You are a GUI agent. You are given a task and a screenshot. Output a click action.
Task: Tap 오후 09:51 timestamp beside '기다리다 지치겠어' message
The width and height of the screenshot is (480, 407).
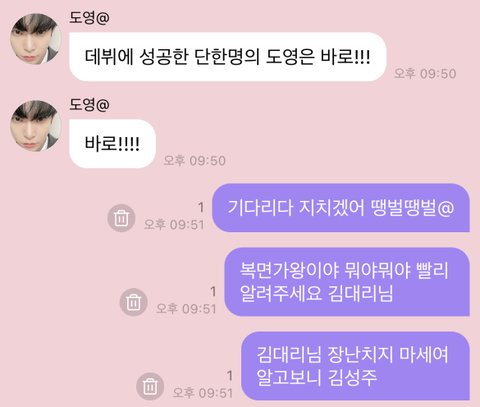click(x=174, y=224)
